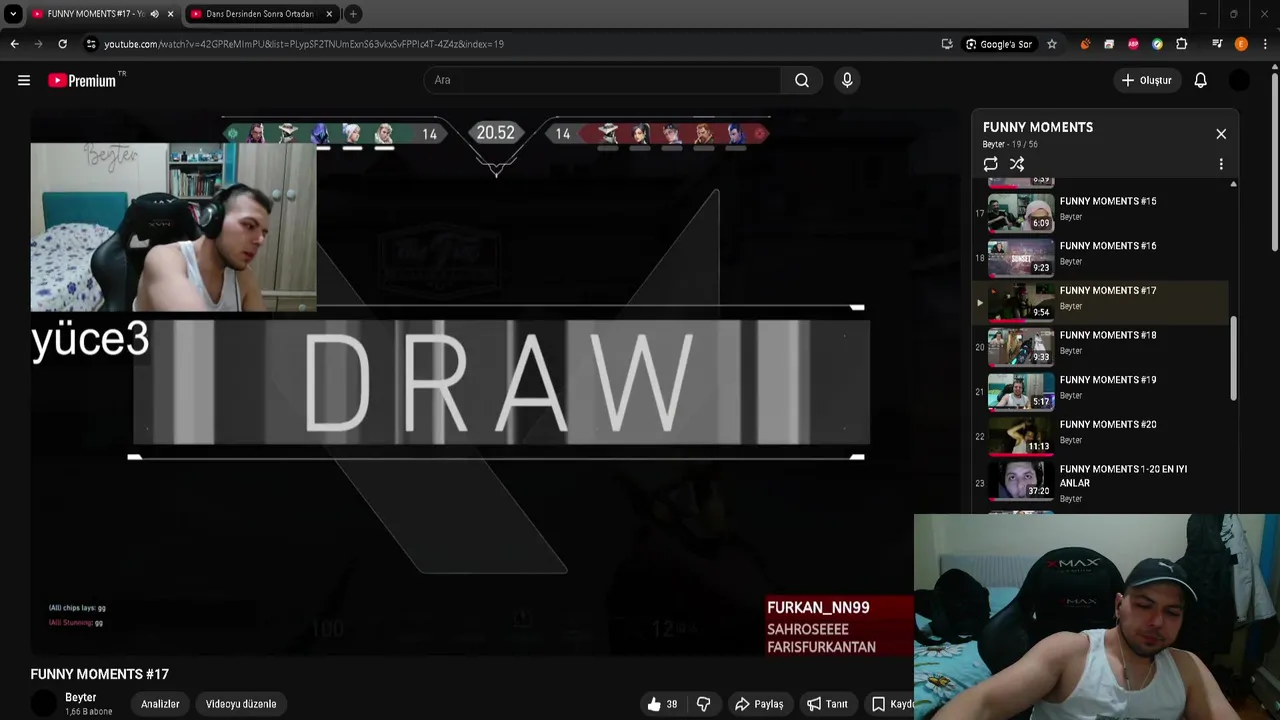The width and height of the screenshot is (1280, 720).
Task: Open site information controls in address bar
Action: (x=91, y=44)
